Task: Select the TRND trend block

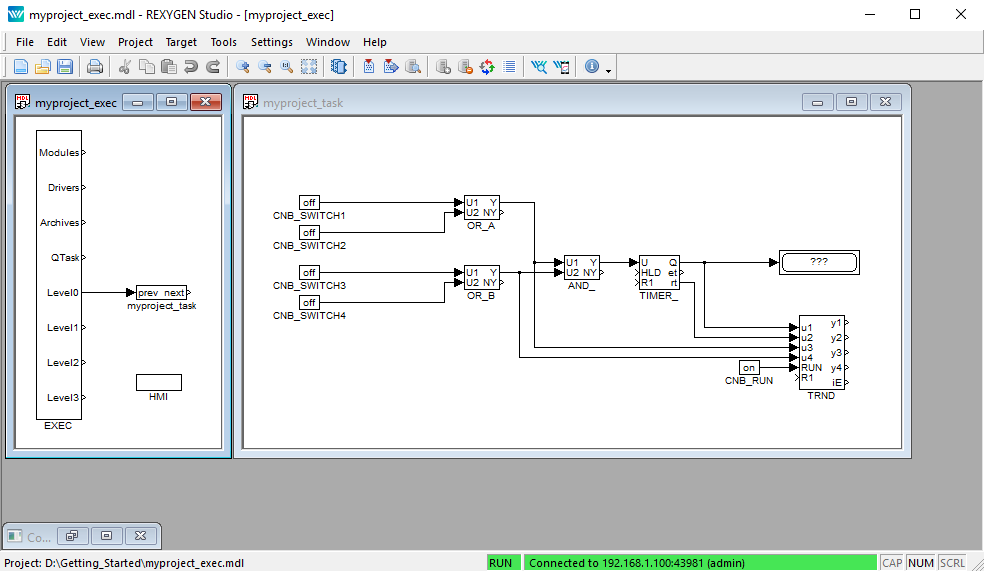Action: (x=821, y=353)
